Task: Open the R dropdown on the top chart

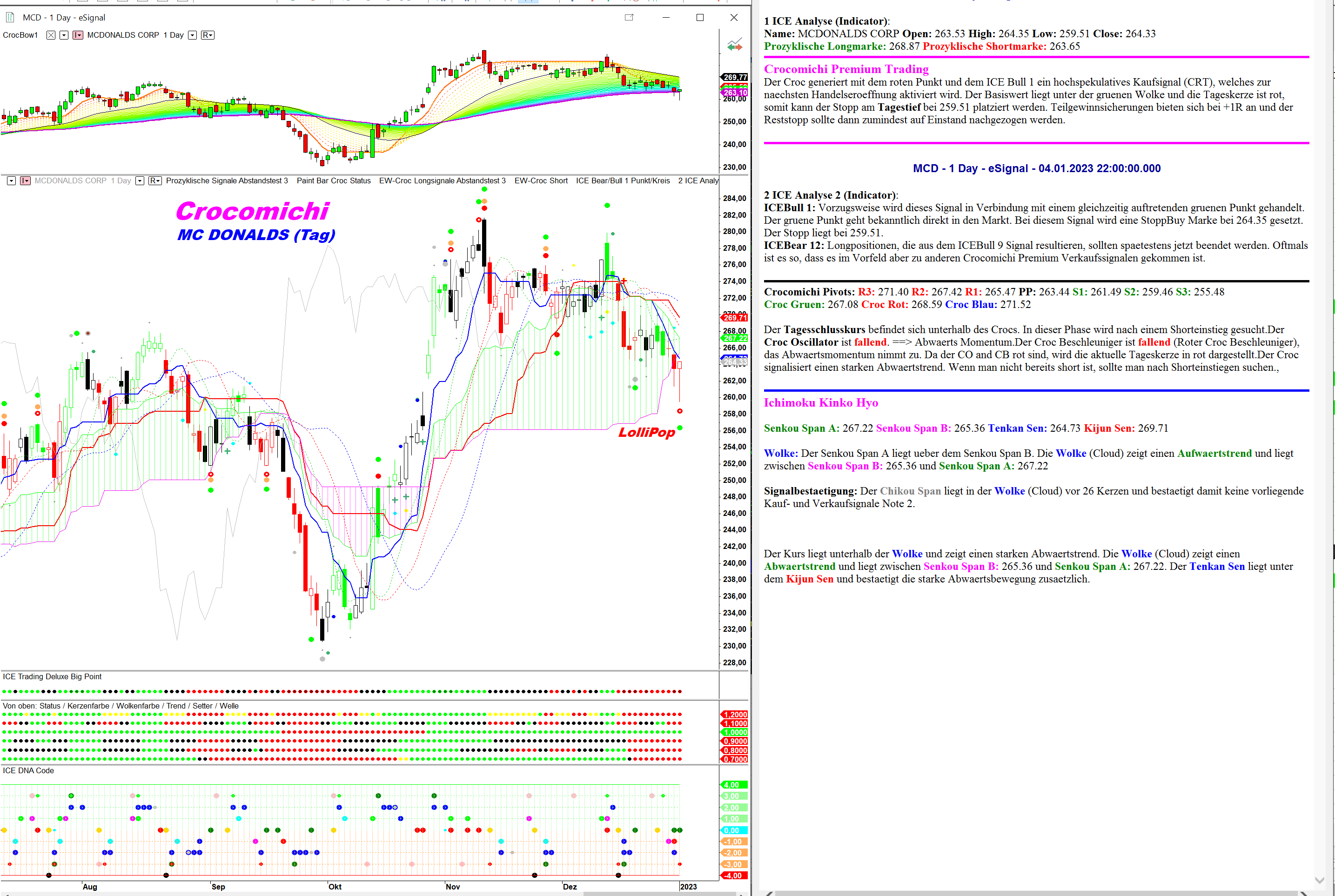Action: (x=208, y=35)
